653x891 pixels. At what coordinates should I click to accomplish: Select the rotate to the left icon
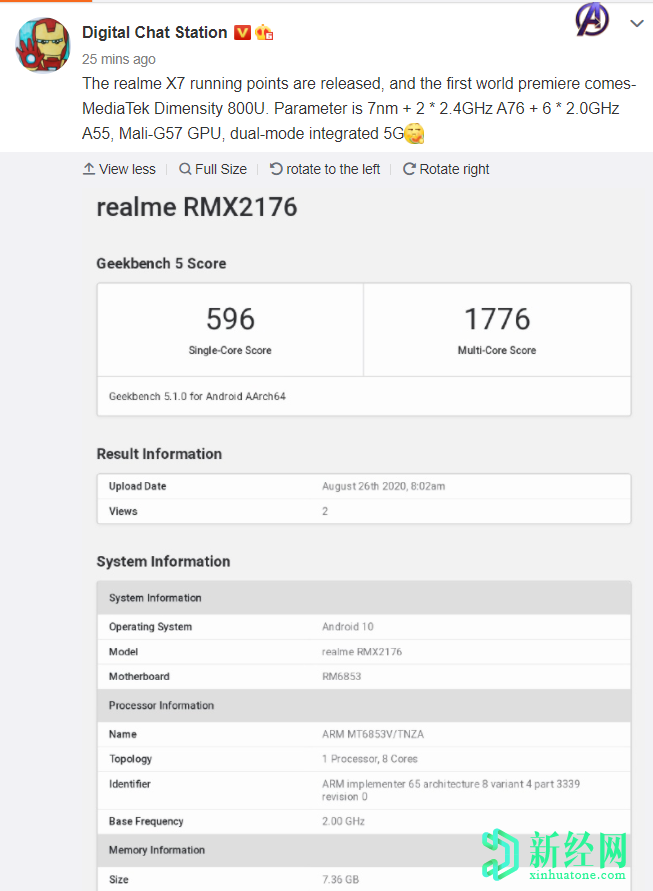pos(273,169)
